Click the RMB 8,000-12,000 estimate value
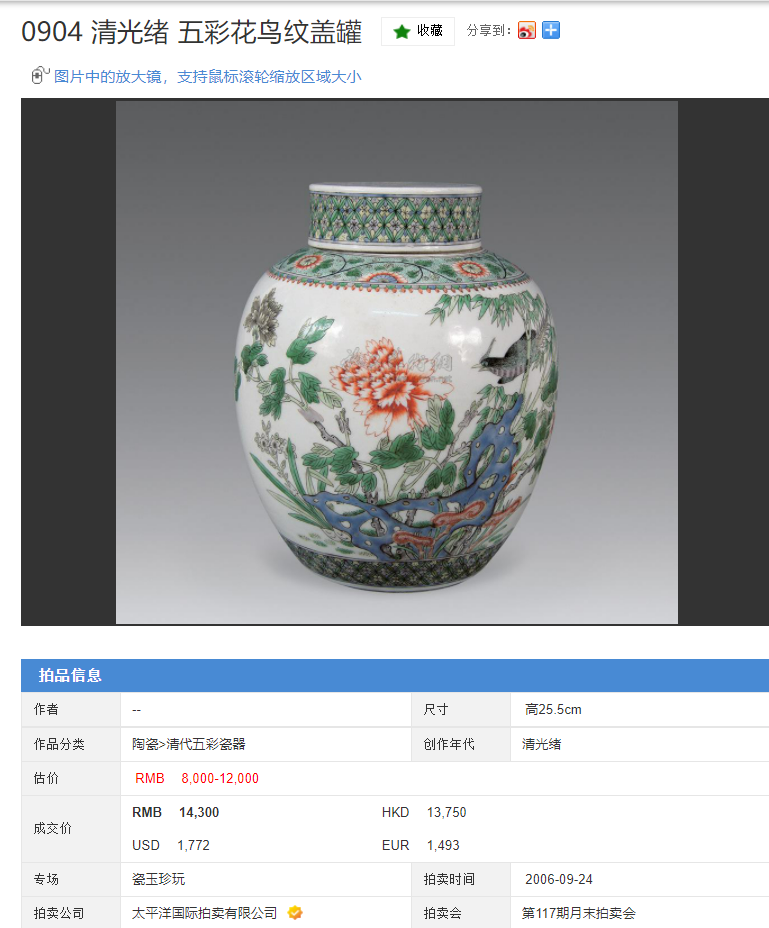Viewport: 769px width, 928px height. point(197,778)
